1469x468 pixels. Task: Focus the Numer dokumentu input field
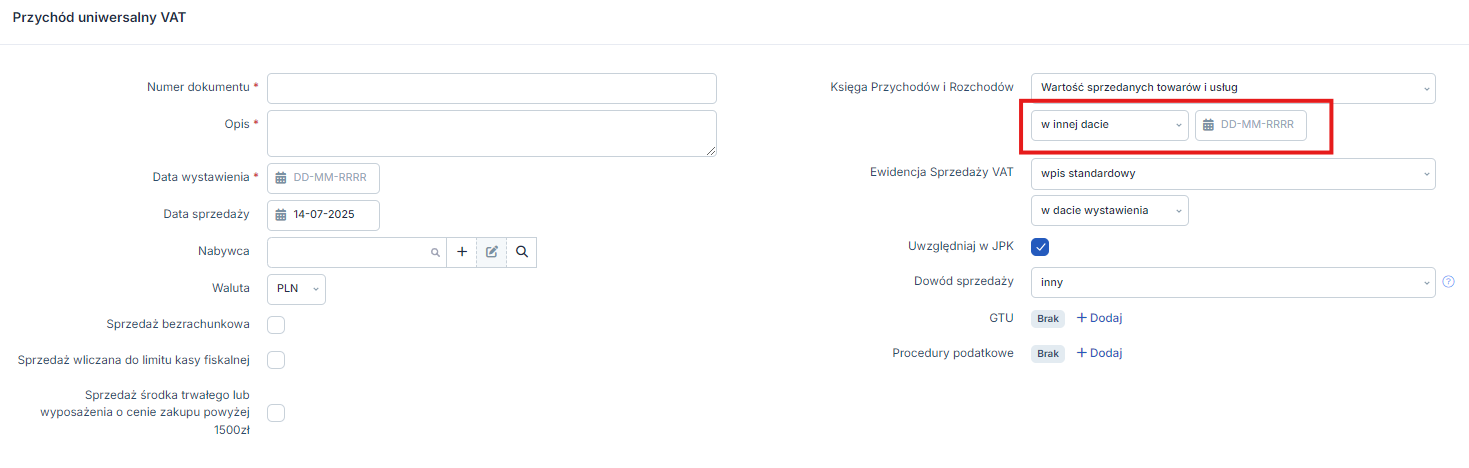coord(492,88)
